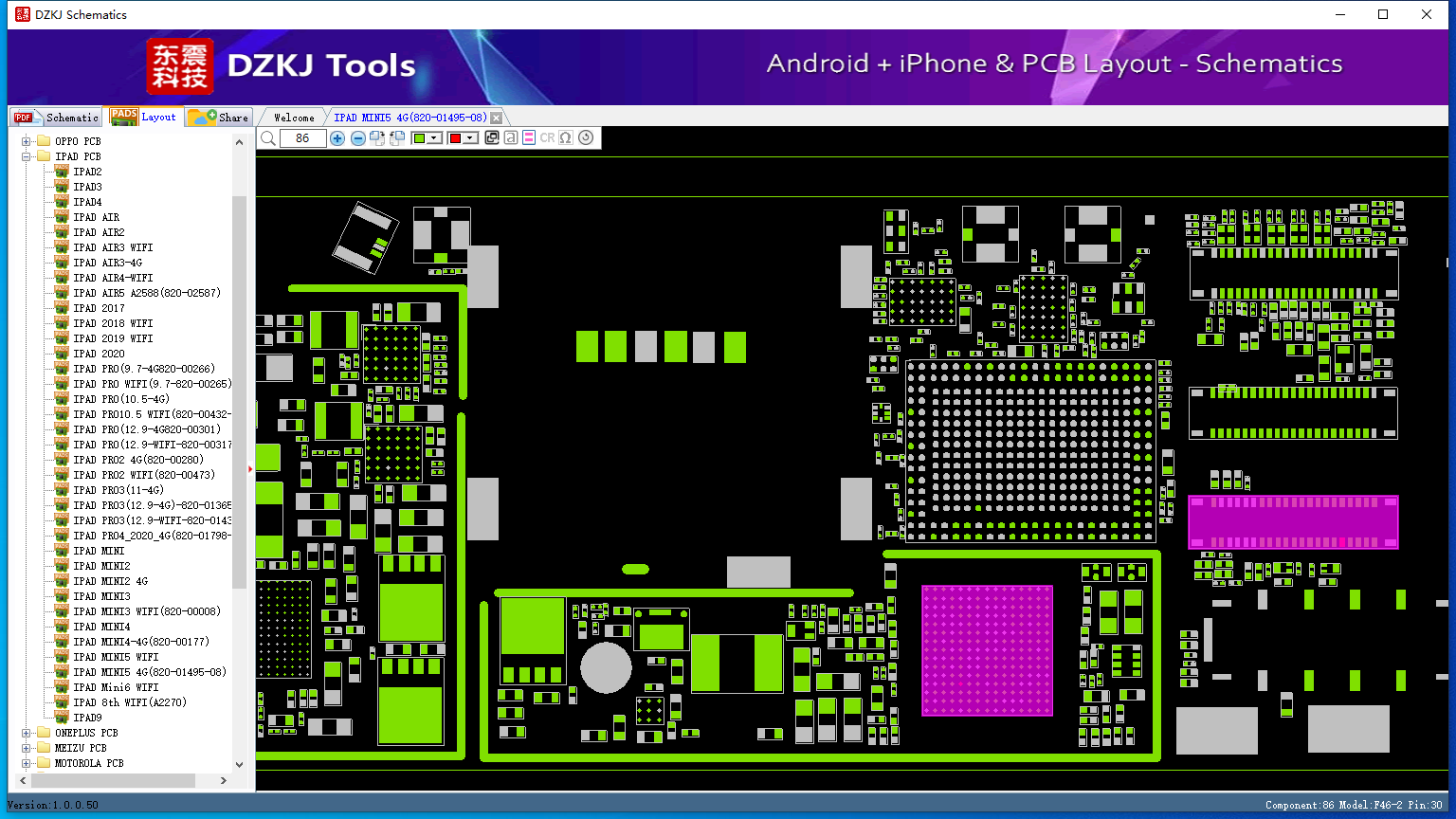This screenshot has width=1456, height=819.
Task: Open IPAD Mini6 WIFI layout
Action: pyautogui.click(x=116, y=687)
